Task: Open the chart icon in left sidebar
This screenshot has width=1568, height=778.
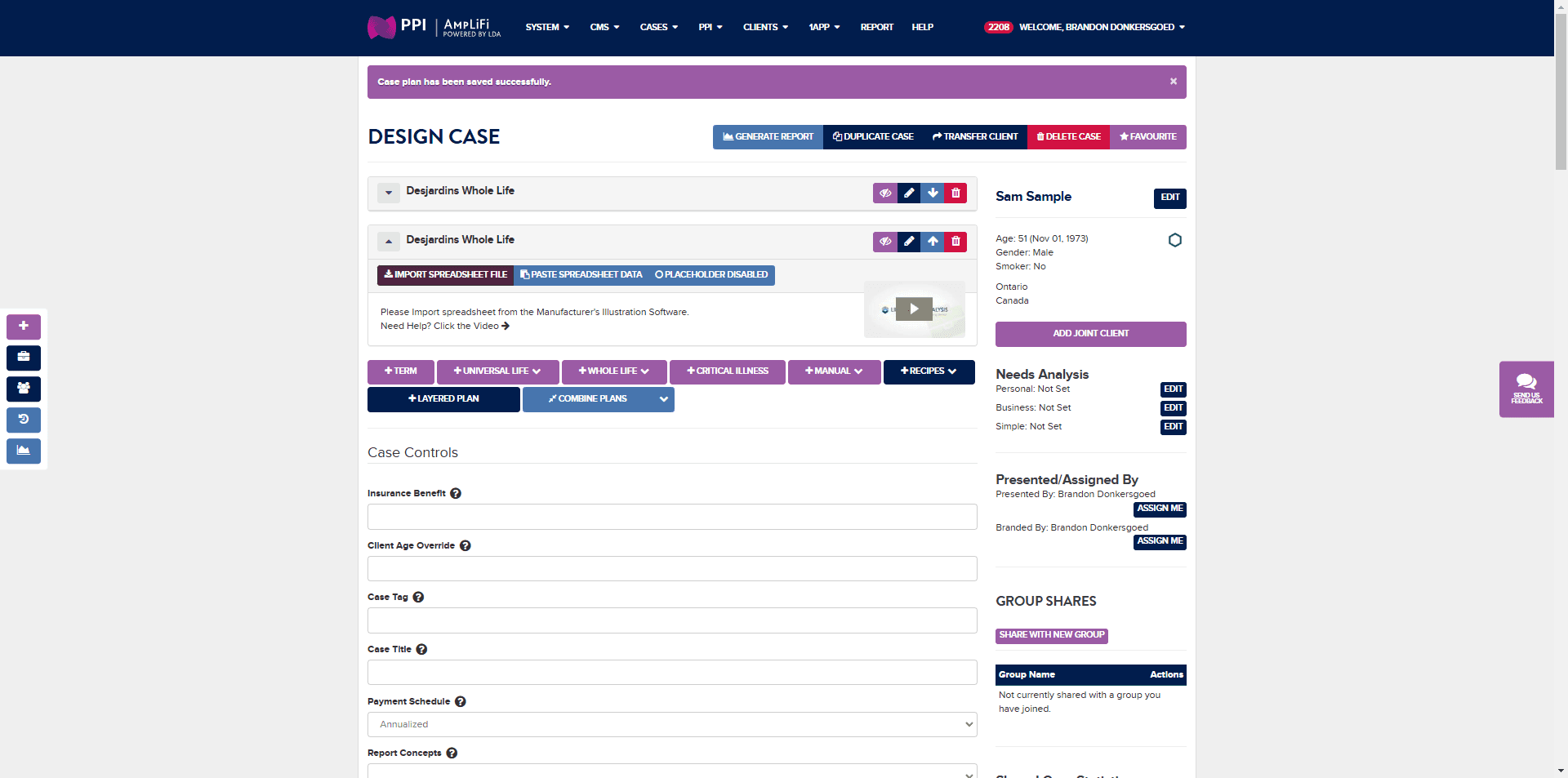Action: [24, 451]
